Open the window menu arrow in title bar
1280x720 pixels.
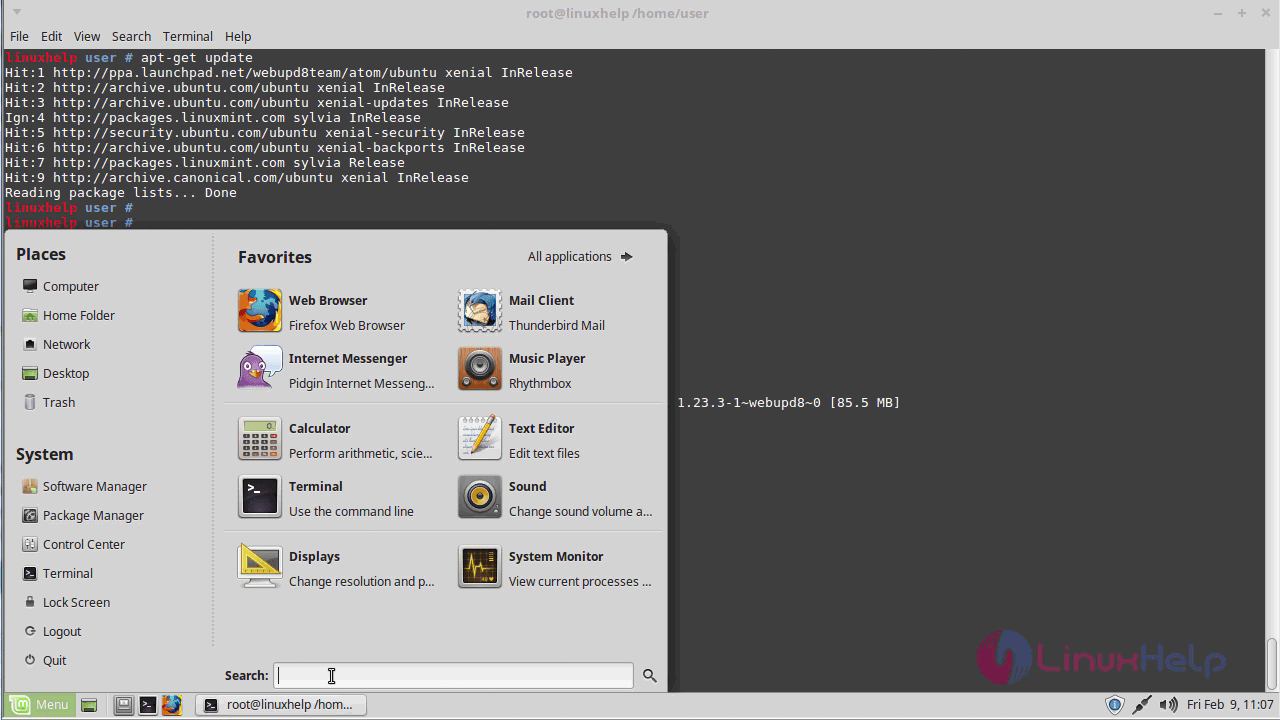17,13
